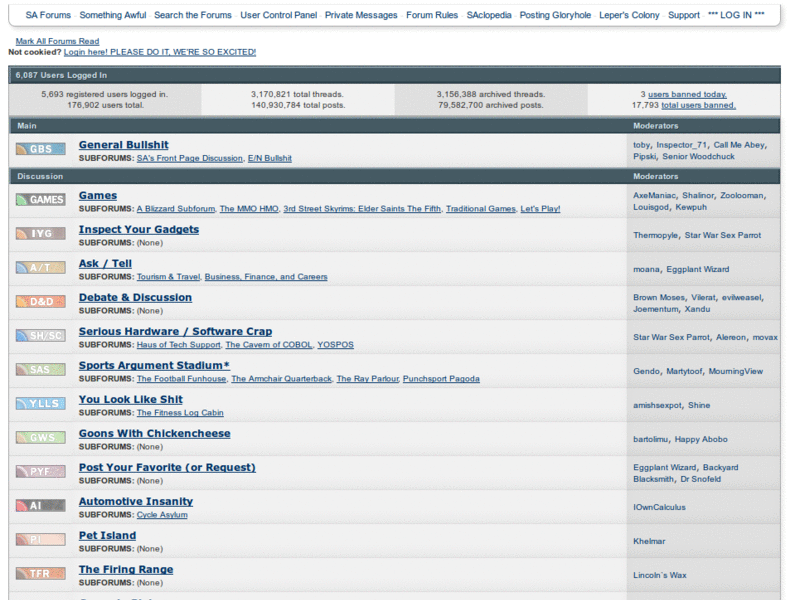800x600 pixels.
Task: Open Sports Argument Stadium forum
Action: 154,365
